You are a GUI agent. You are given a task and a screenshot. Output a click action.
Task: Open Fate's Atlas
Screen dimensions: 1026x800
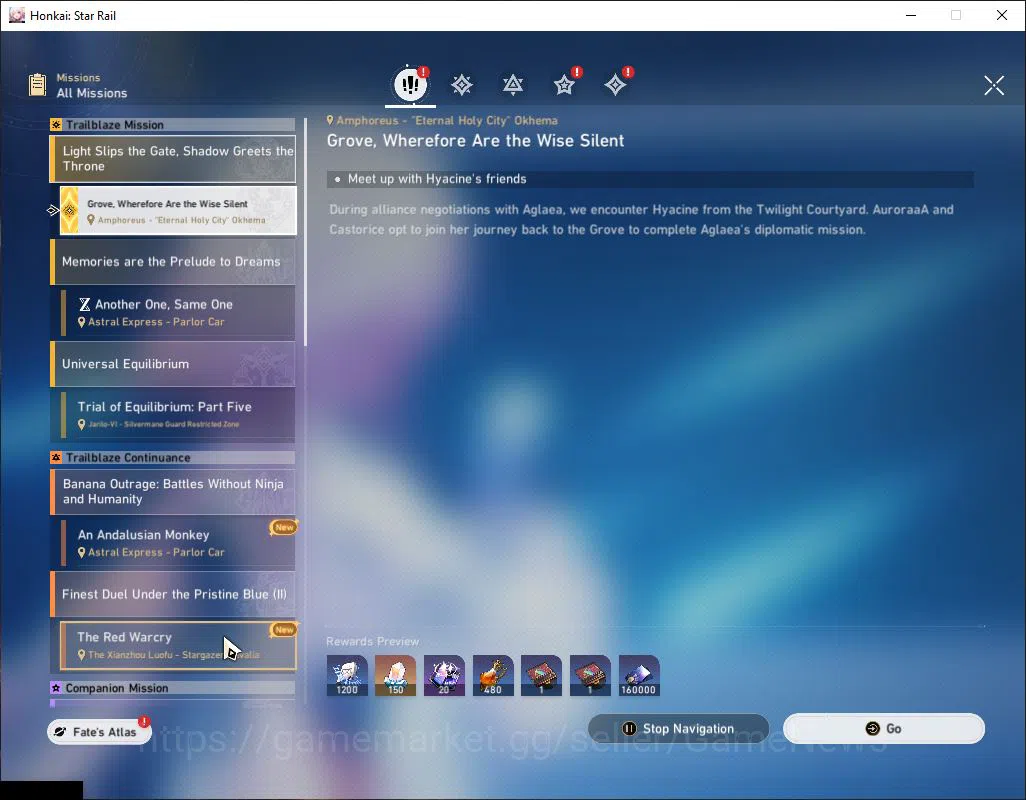click(99, 732)
